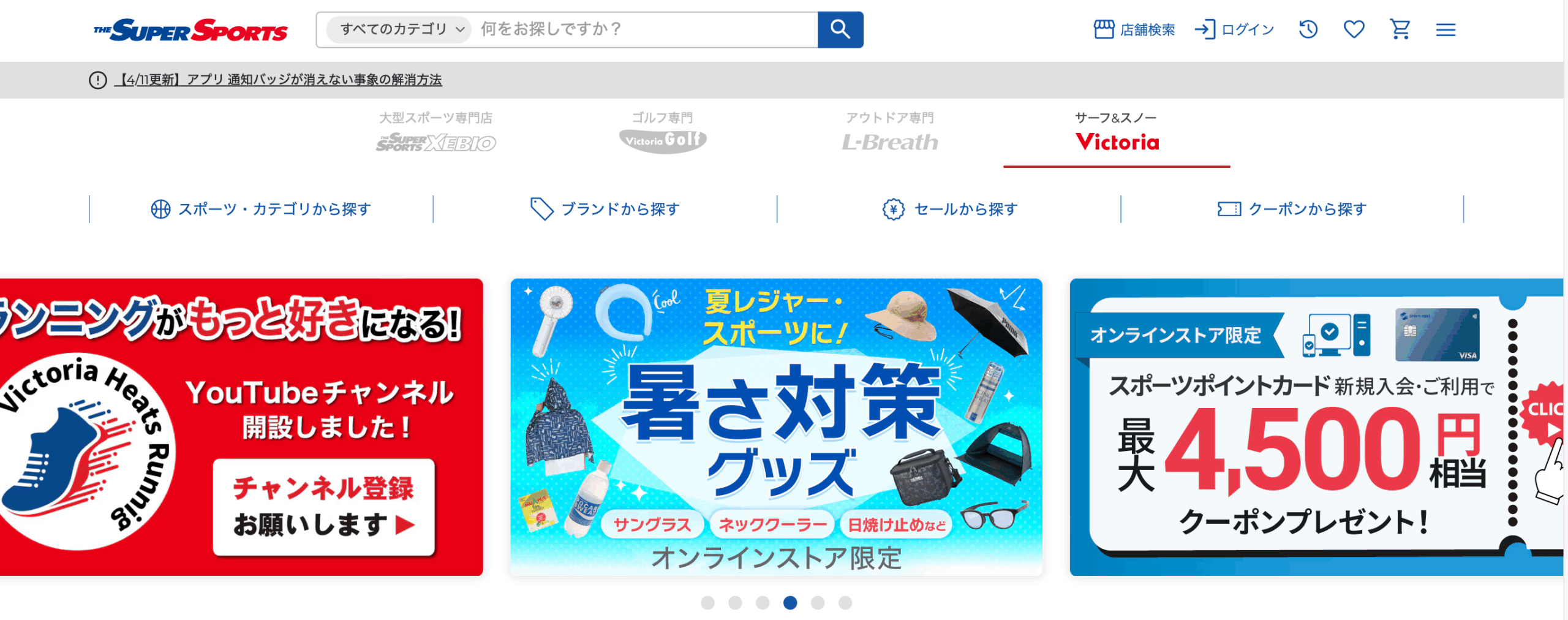Image resolution: width=1568 pixels, height=620 pixels.
Task: Select the first carousel dot indicator
Action: 707,603
